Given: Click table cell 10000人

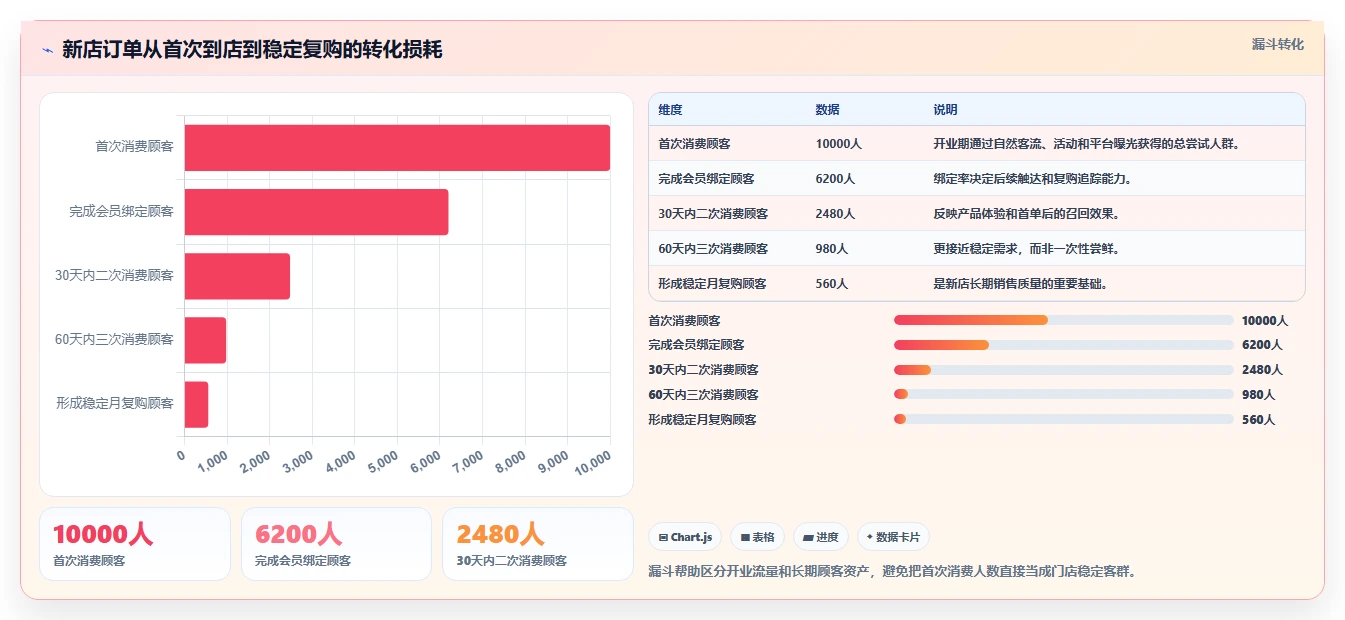Looking at the screenshot, I should tap(838, 144).
